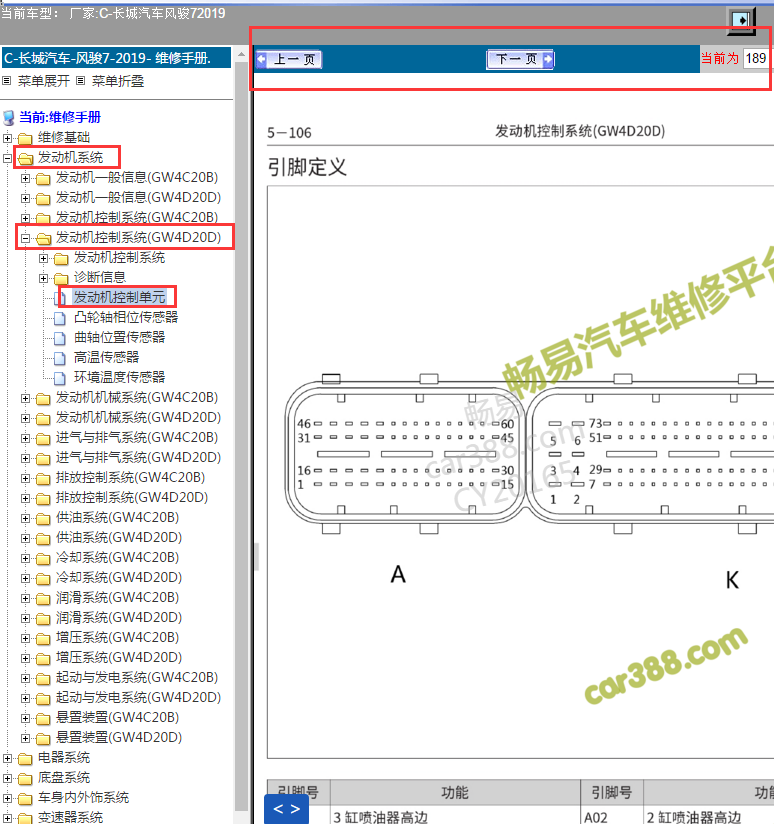Expand the 底盘系统 folder
Screen dimensions: 774x824
(7, 778)
